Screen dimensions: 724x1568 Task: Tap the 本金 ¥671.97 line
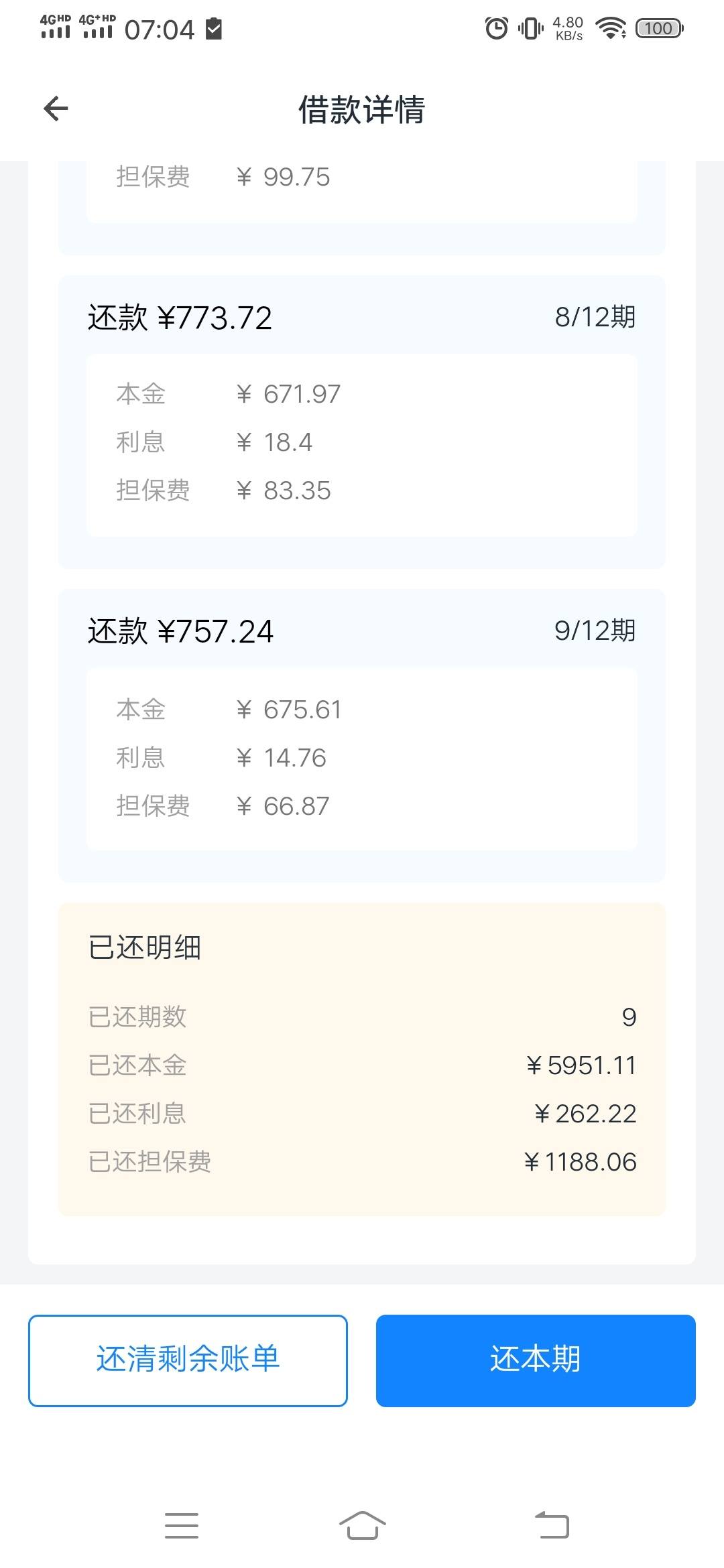229,394
